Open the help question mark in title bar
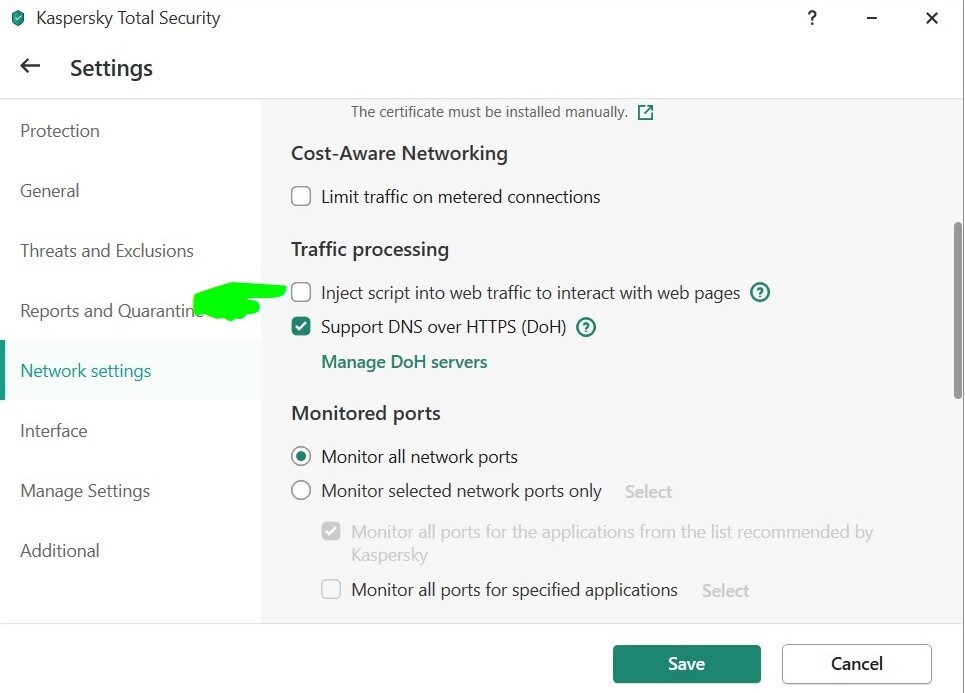The image size is (965, 693). point(812,18)
